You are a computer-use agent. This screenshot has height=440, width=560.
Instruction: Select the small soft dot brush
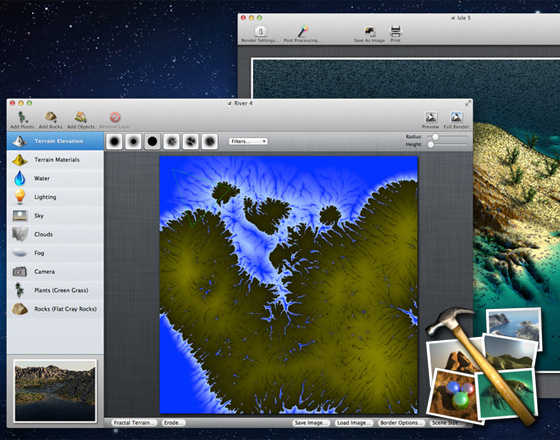pyautogui.click(x=133, y=141)
